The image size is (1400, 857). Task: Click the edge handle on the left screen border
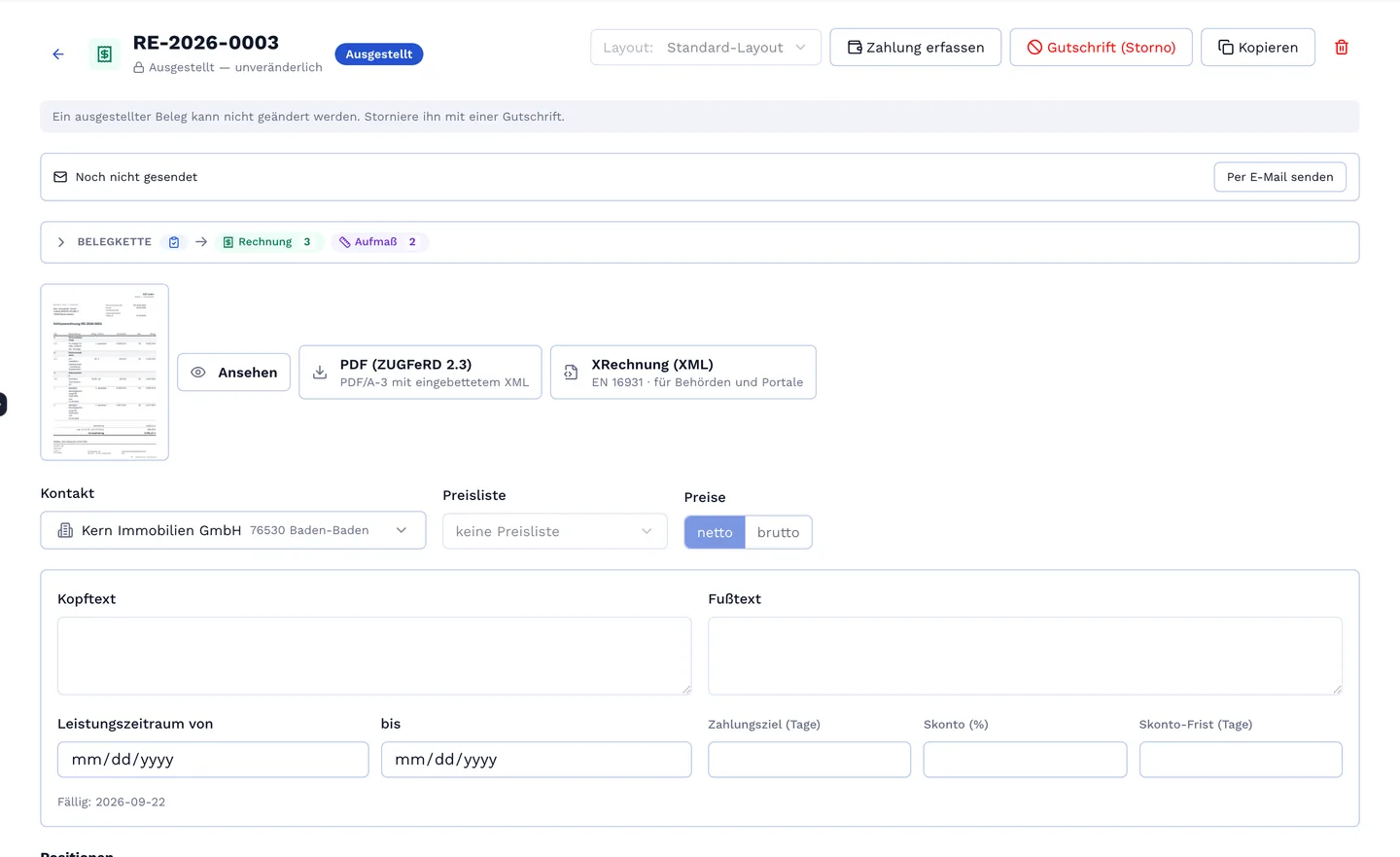click(x=3, y=404)
